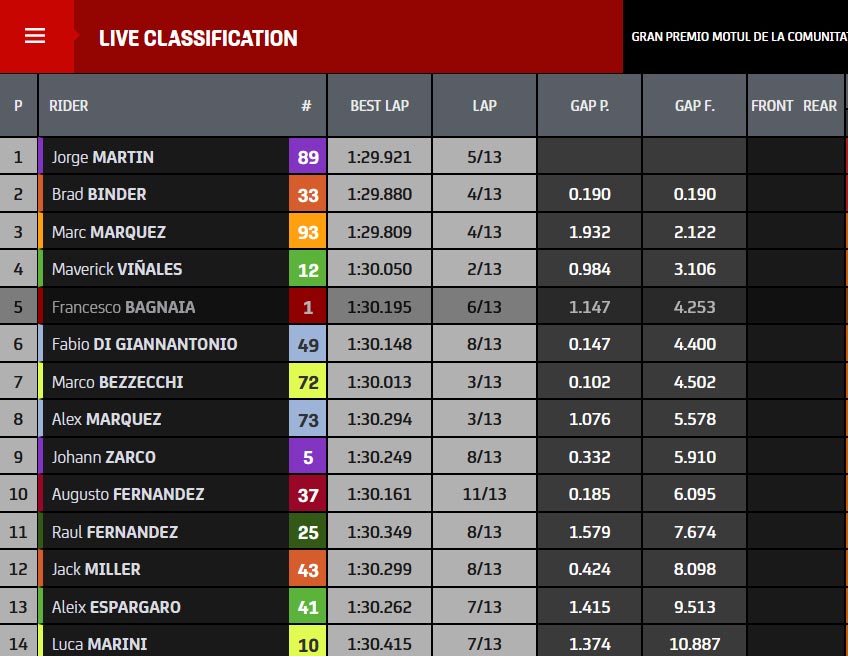Click Luca Marini's number 10 badge

click(x=308, y=642)
